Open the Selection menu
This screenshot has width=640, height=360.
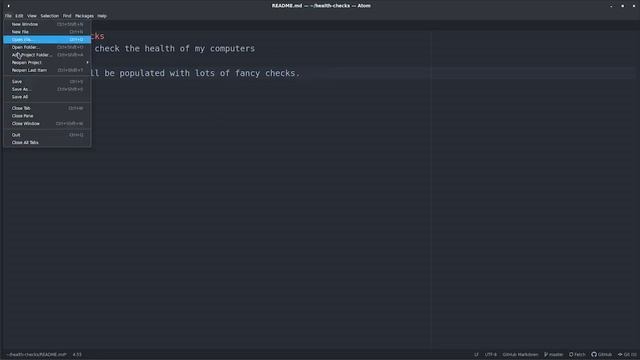49,16
